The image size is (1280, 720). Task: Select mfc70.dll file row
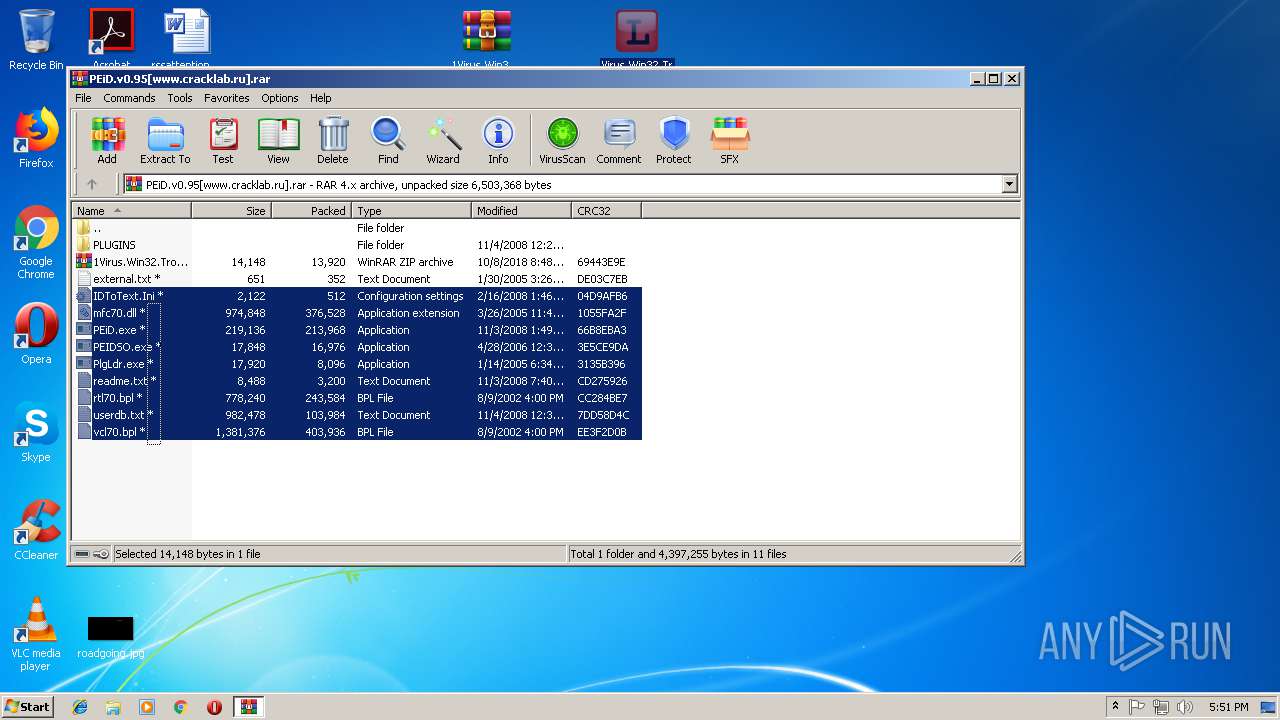tap(357, 313)
